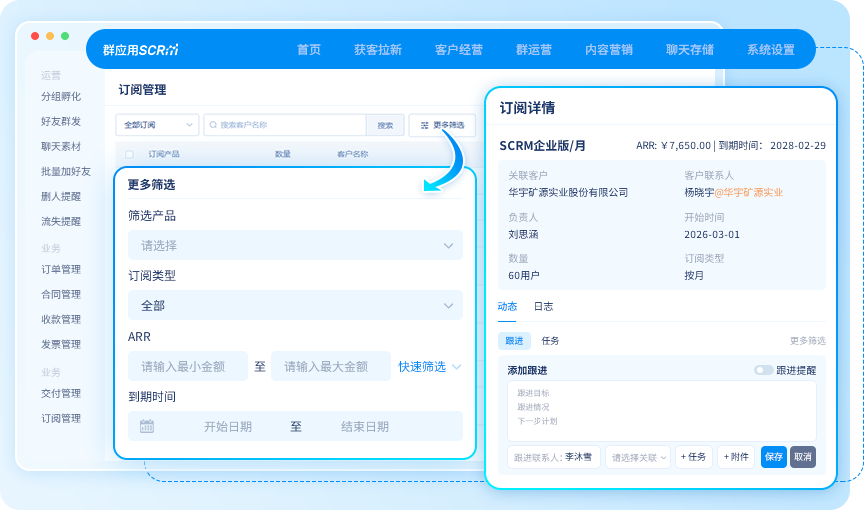Click the 群应用SCRM logo
Screen dimensions: 864x510
pos(141,50)
